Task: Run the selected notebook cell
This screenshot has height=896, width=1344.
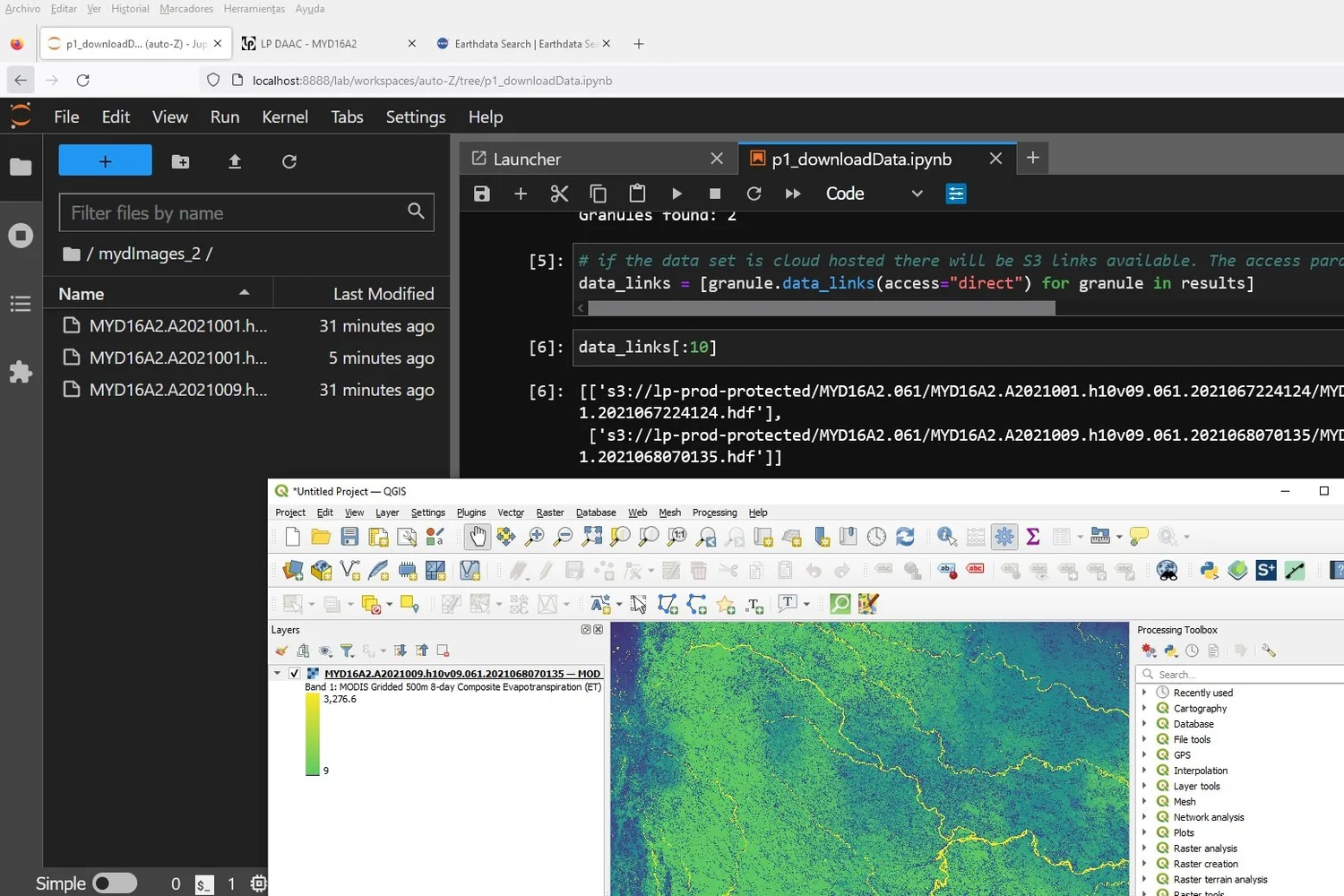Action: click(676, 194)
